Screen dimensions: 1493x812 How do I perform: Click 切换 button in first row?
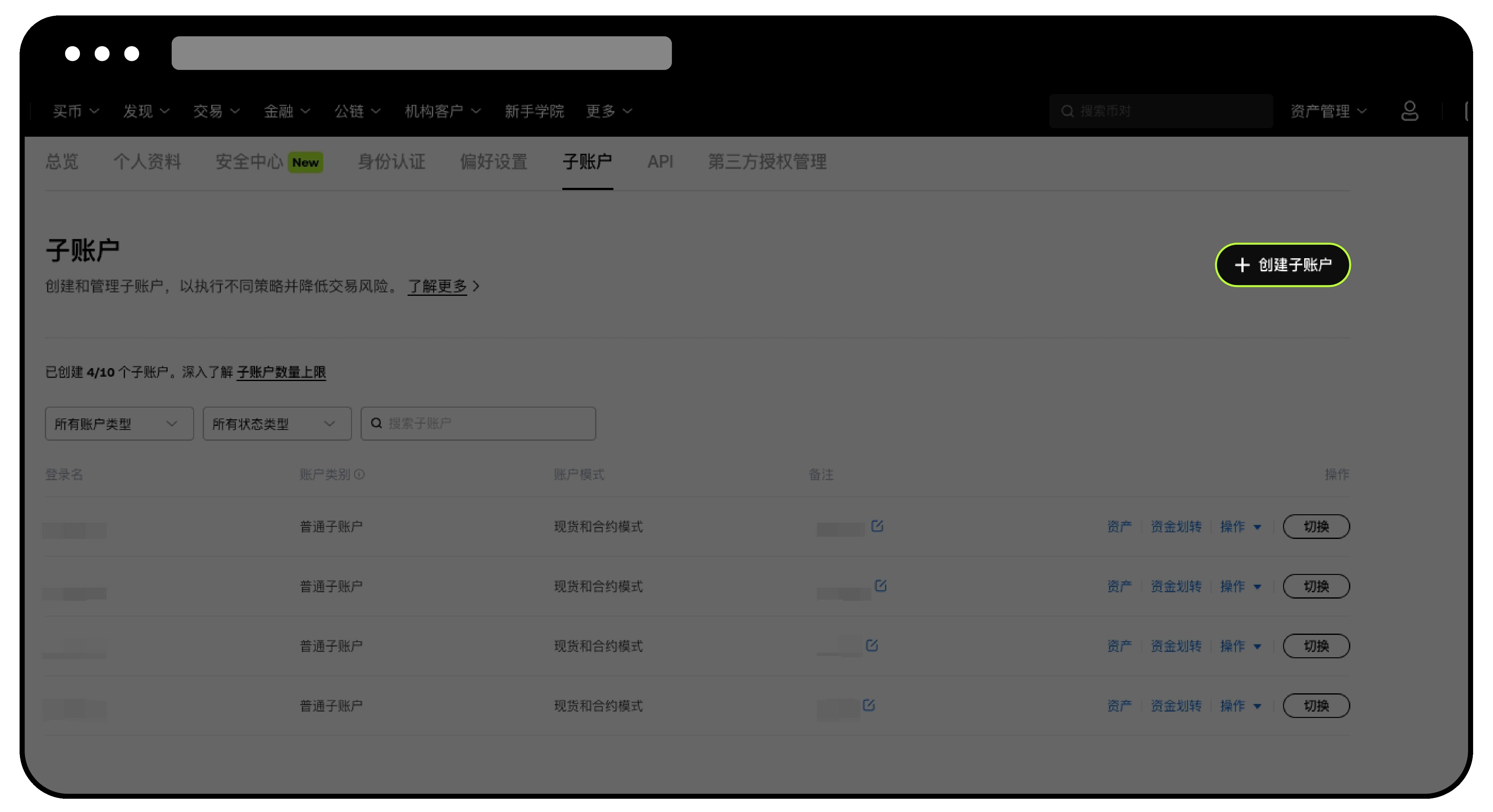pos(1316,526)
